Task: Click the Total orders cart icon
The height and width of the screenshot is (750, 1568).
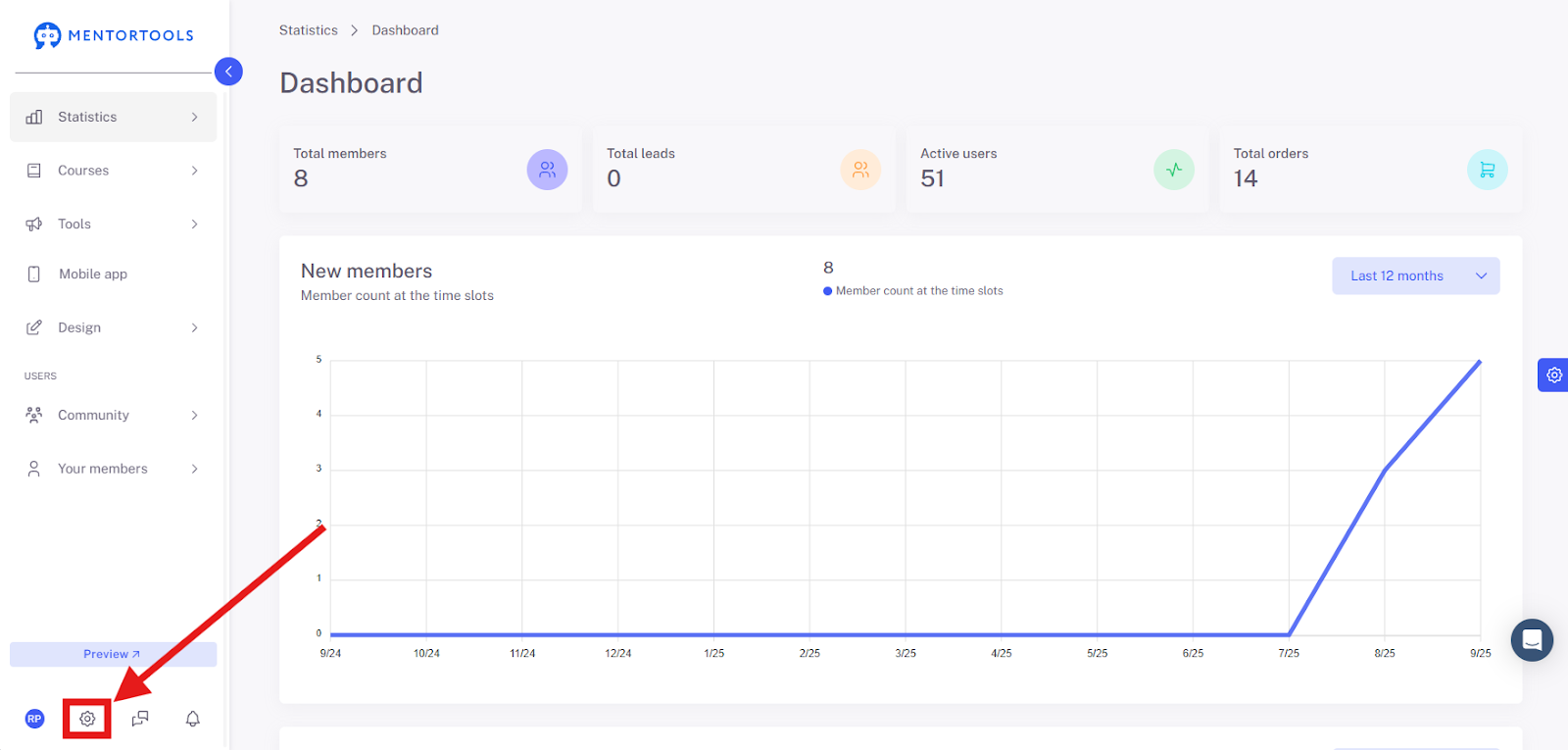Action: click(x=1487, y=170)
